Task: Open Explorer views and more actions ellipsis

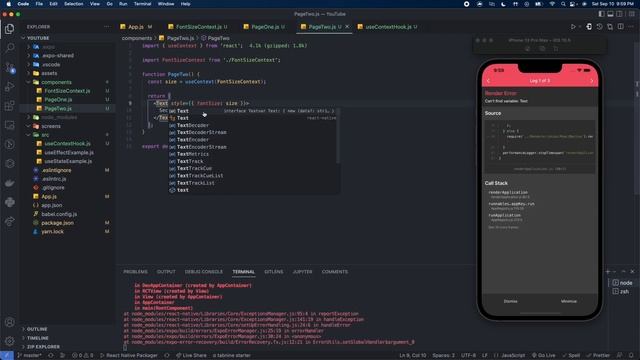Action: (x=107, y=27)
